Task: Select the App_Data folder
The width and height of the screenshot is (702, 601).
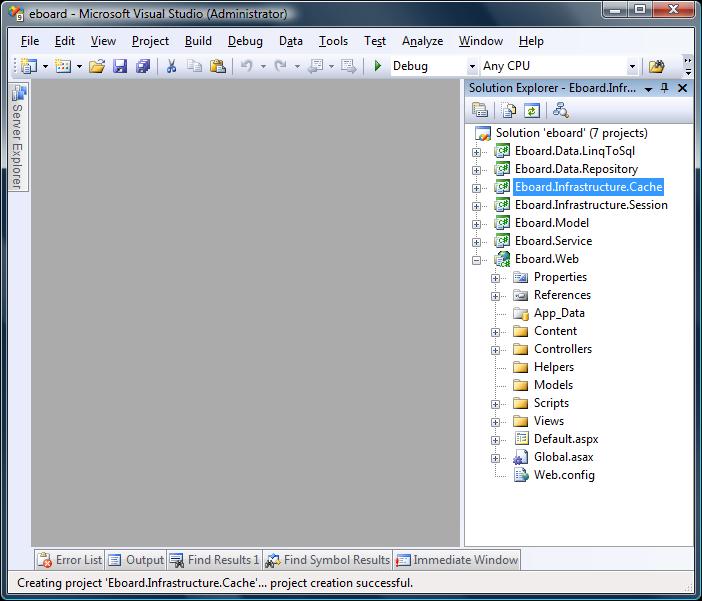Action: (559, 313)
